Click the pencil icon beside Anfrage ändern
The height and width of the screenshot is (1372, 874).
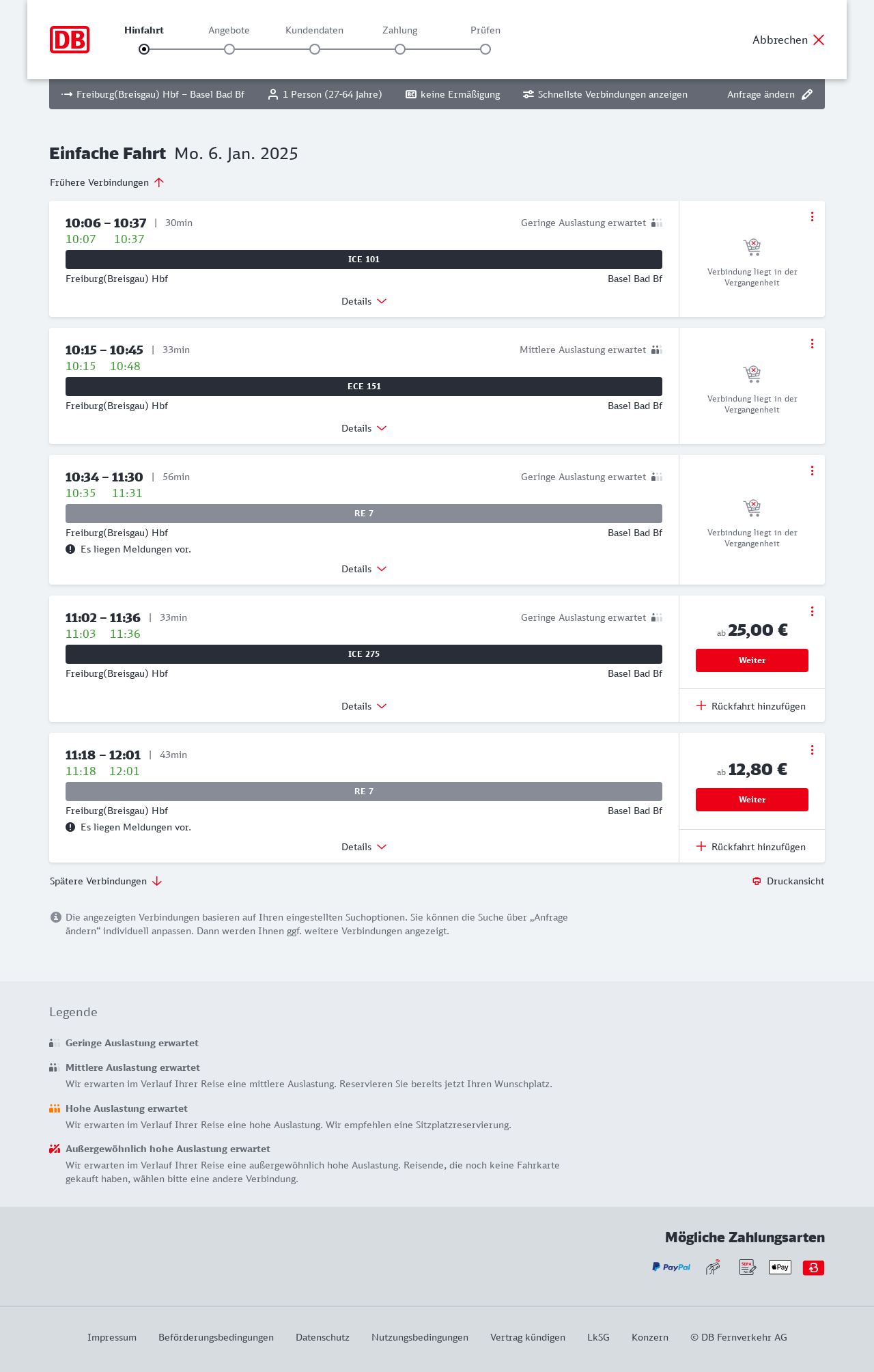click(x=807, y=94)
